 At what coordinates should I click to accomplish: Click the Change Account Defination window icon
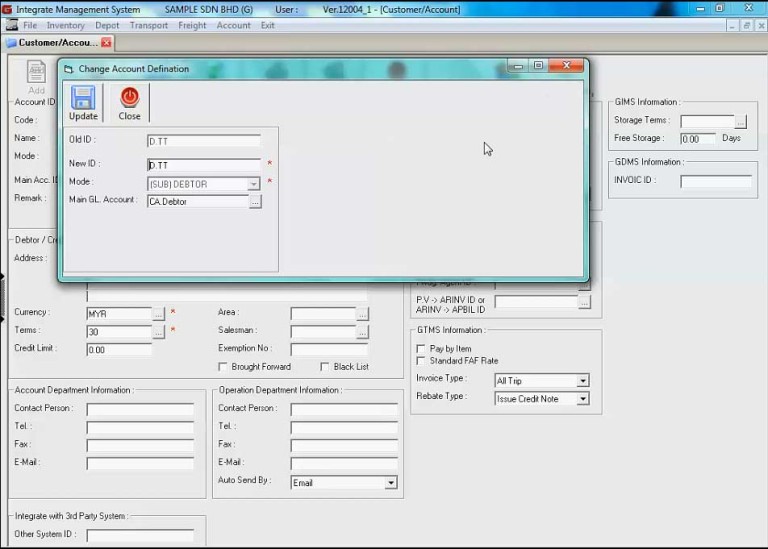coord(69,69)
